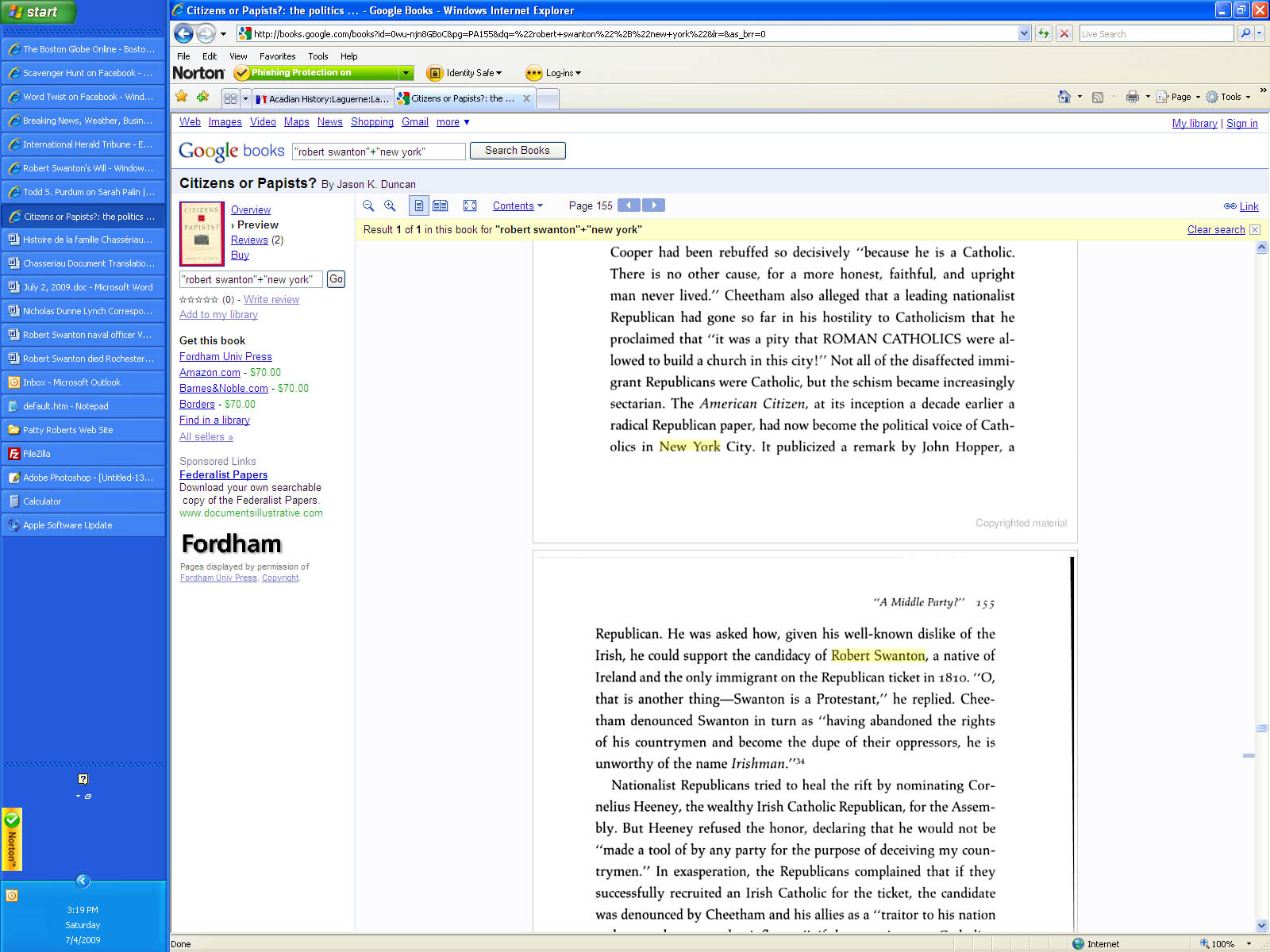Click the Google Books search input field
Screen dimensions: 1270x952
click(378, 152)
